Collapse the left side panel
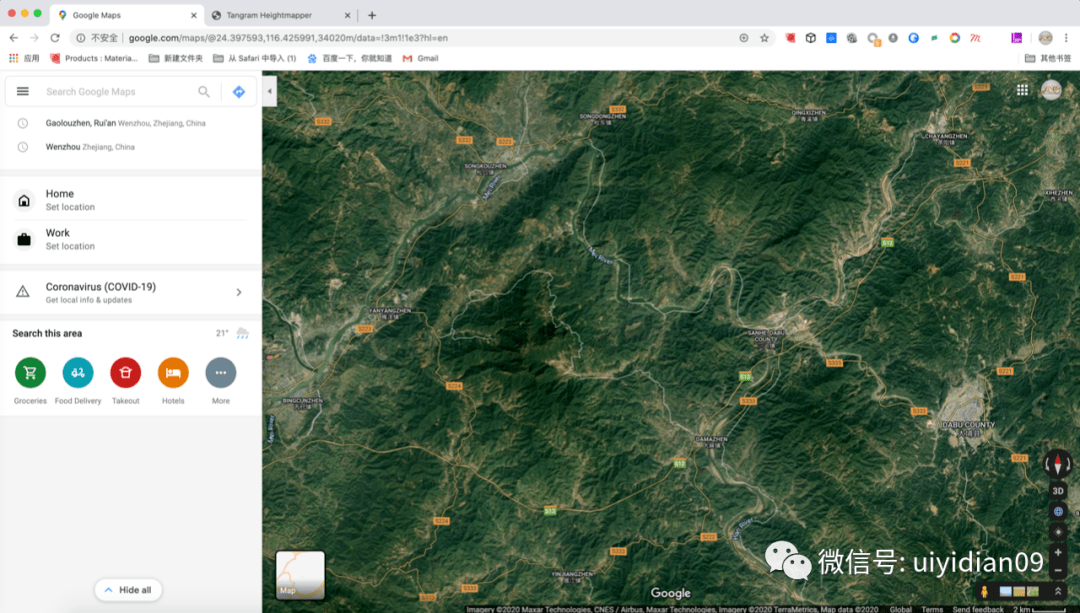The height and width of the screenshot is (613, 1080). tap(269, 91)
